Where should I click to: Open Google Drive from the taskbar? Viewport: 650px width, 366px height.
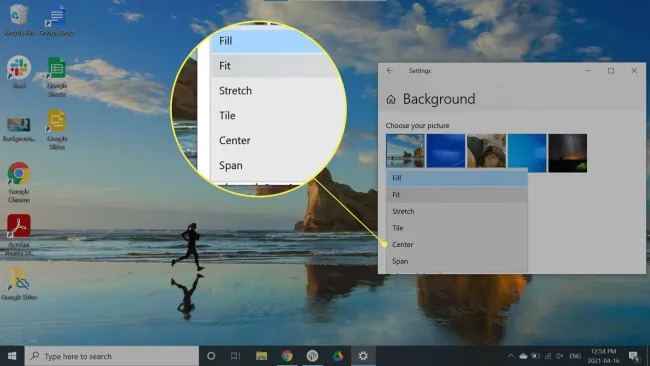point(337,356)
